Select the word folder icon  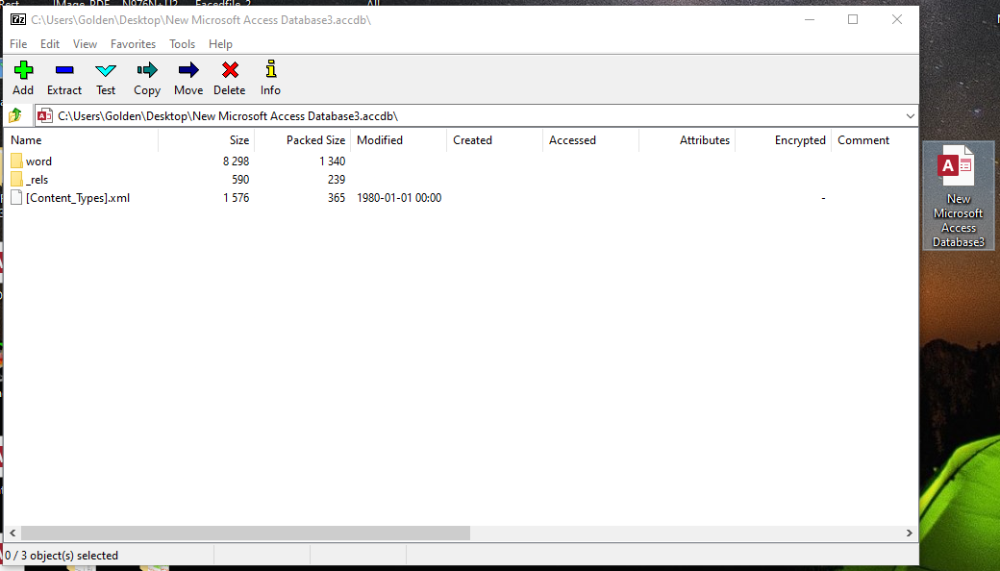pos(17,161)
